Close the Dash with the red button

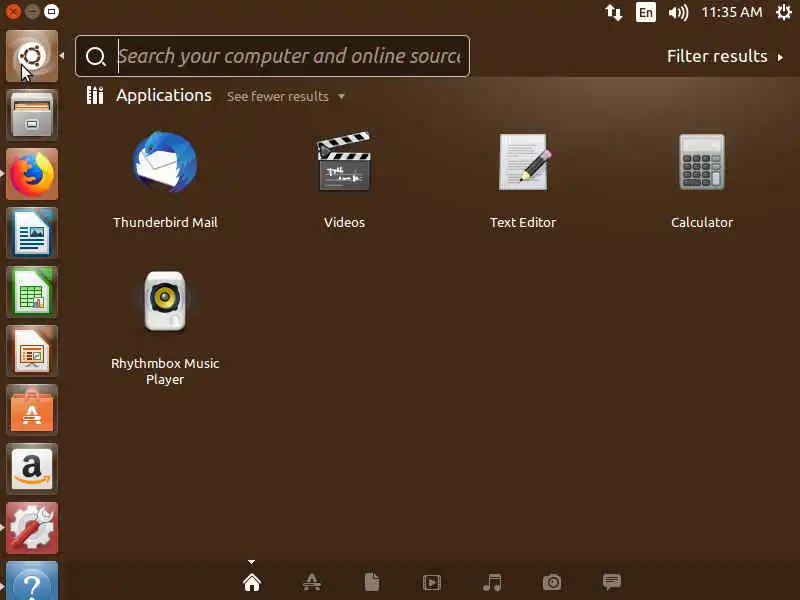(13, 11)
